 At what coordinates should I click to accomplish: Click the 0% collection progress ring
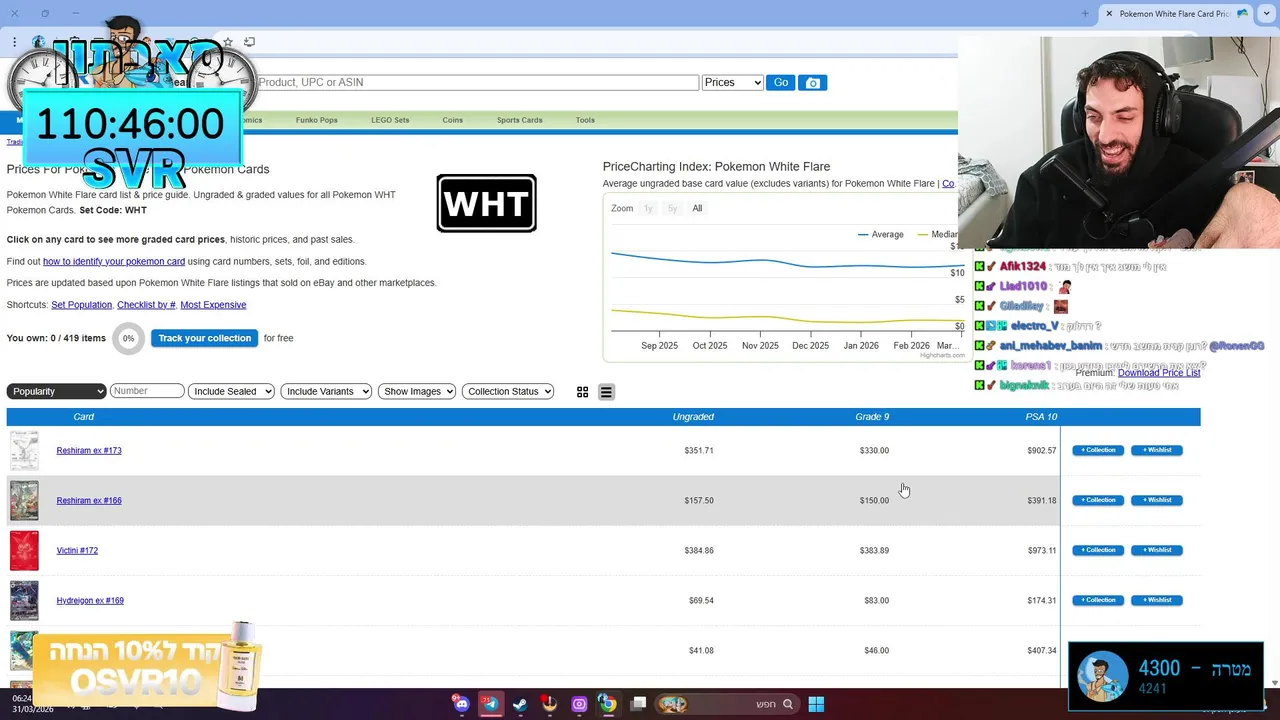pos(128,338)
